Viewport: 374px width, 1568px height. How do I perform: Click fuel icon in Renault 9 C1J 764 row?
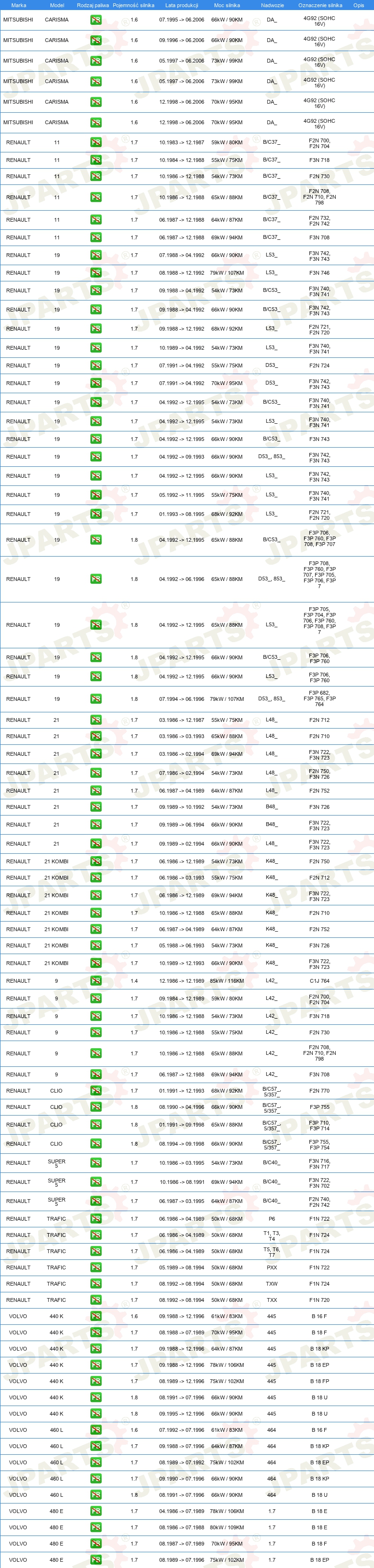click(x=96, y=981)
